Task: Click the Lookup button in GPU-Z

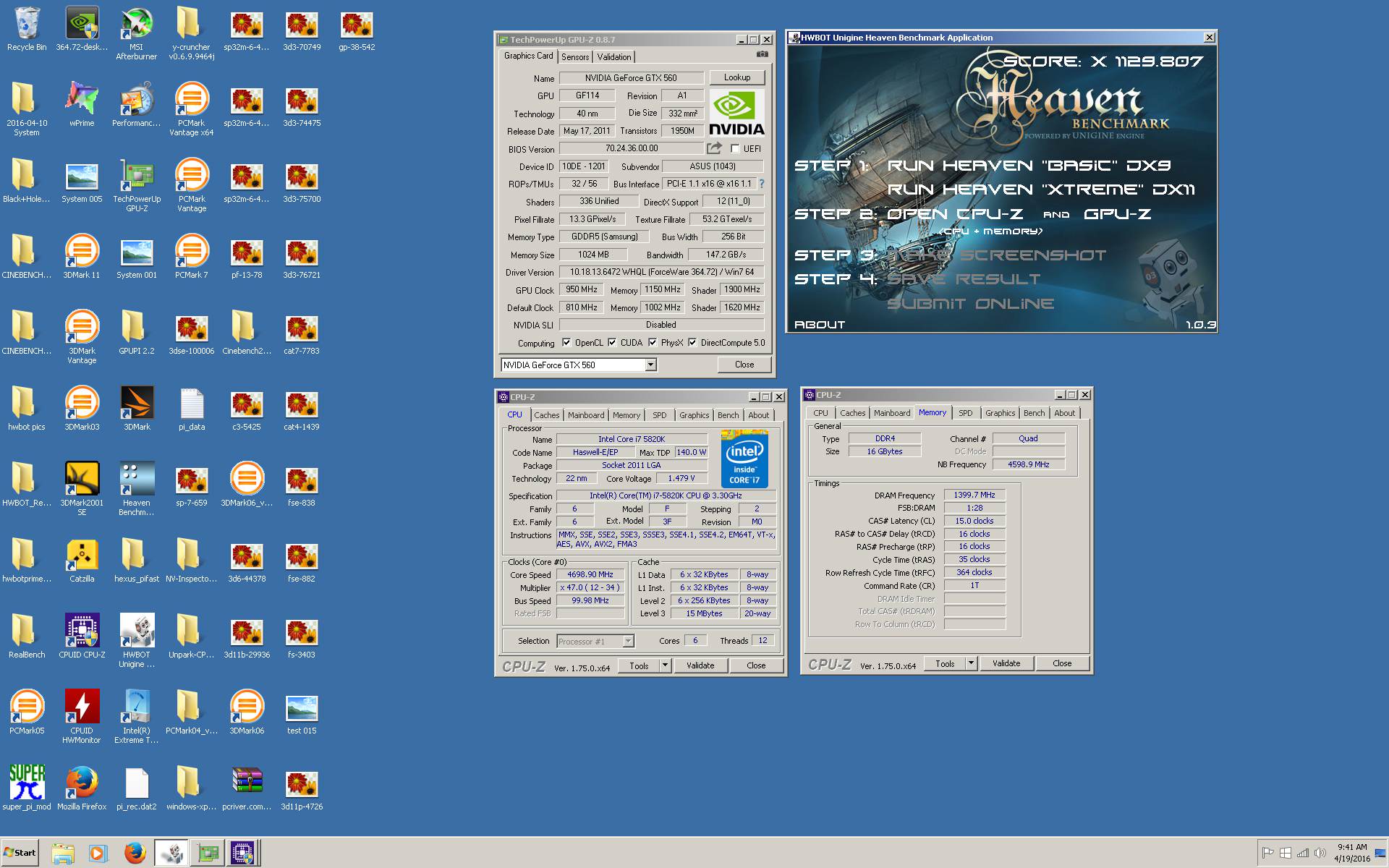Action: (x=736, y=77)
